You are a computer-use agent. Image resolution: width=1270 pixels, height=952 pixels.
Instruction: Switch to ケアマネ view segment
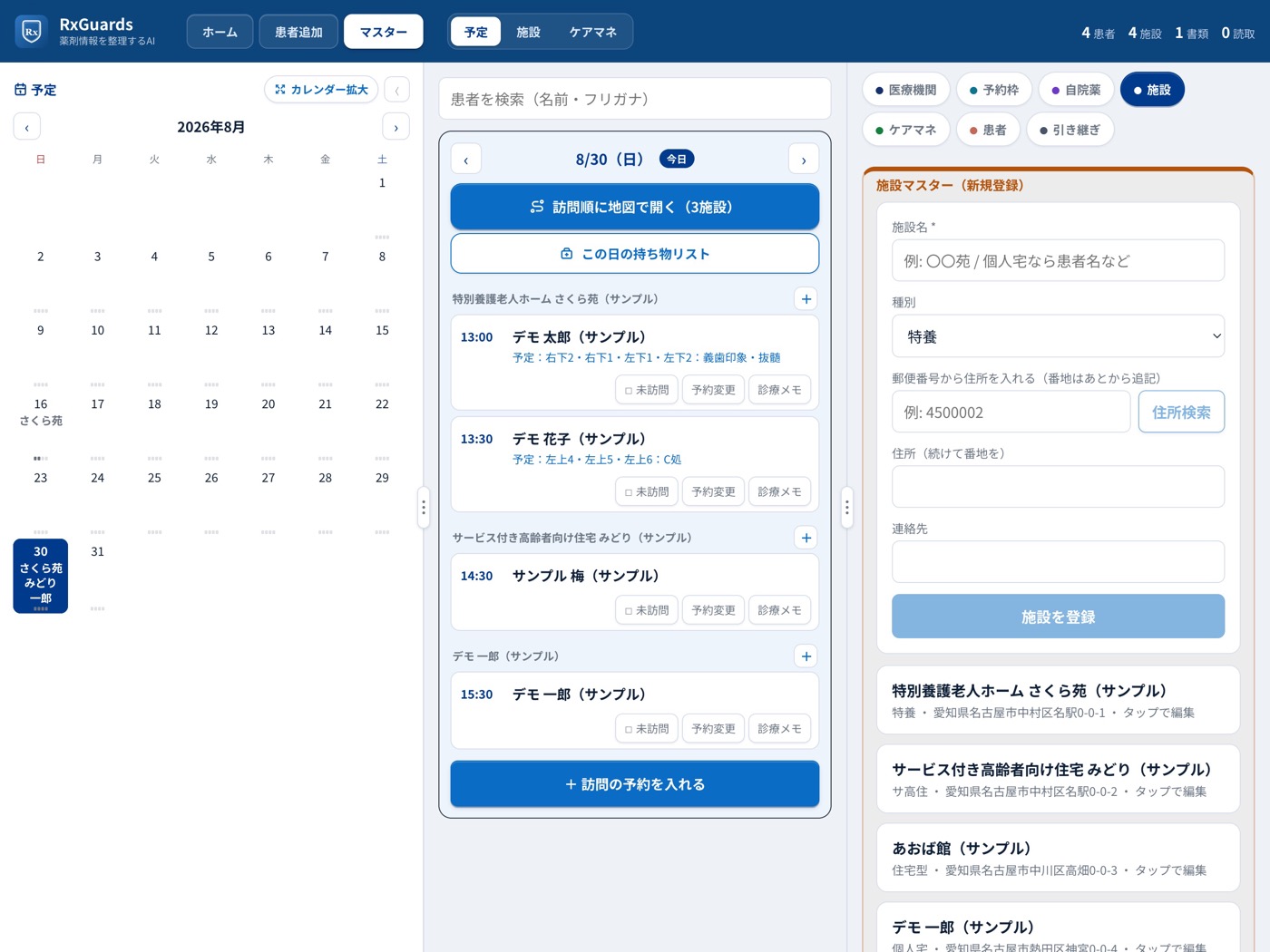[593, 32]
